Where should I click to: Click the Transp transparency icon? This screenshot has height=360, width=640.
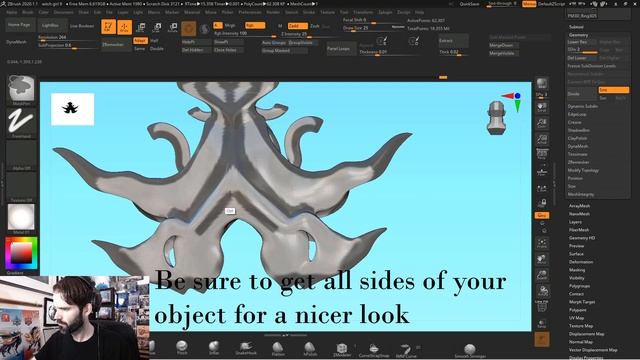542,324
